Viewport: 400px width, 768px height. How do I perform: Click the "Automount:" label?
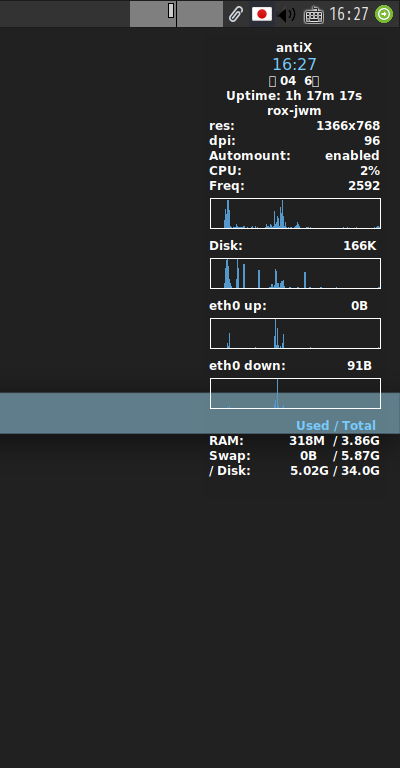(250, 156)
